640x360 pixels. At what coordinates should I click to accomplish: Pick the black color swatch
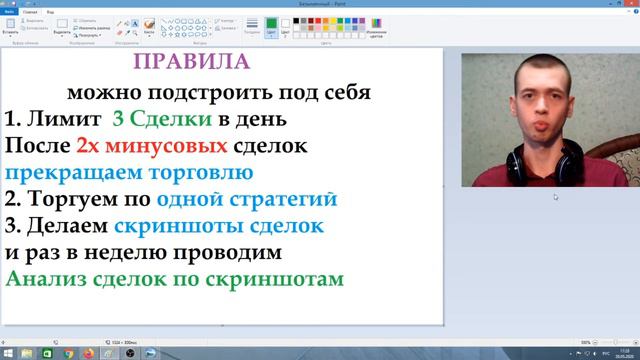[x=296, y=21]
